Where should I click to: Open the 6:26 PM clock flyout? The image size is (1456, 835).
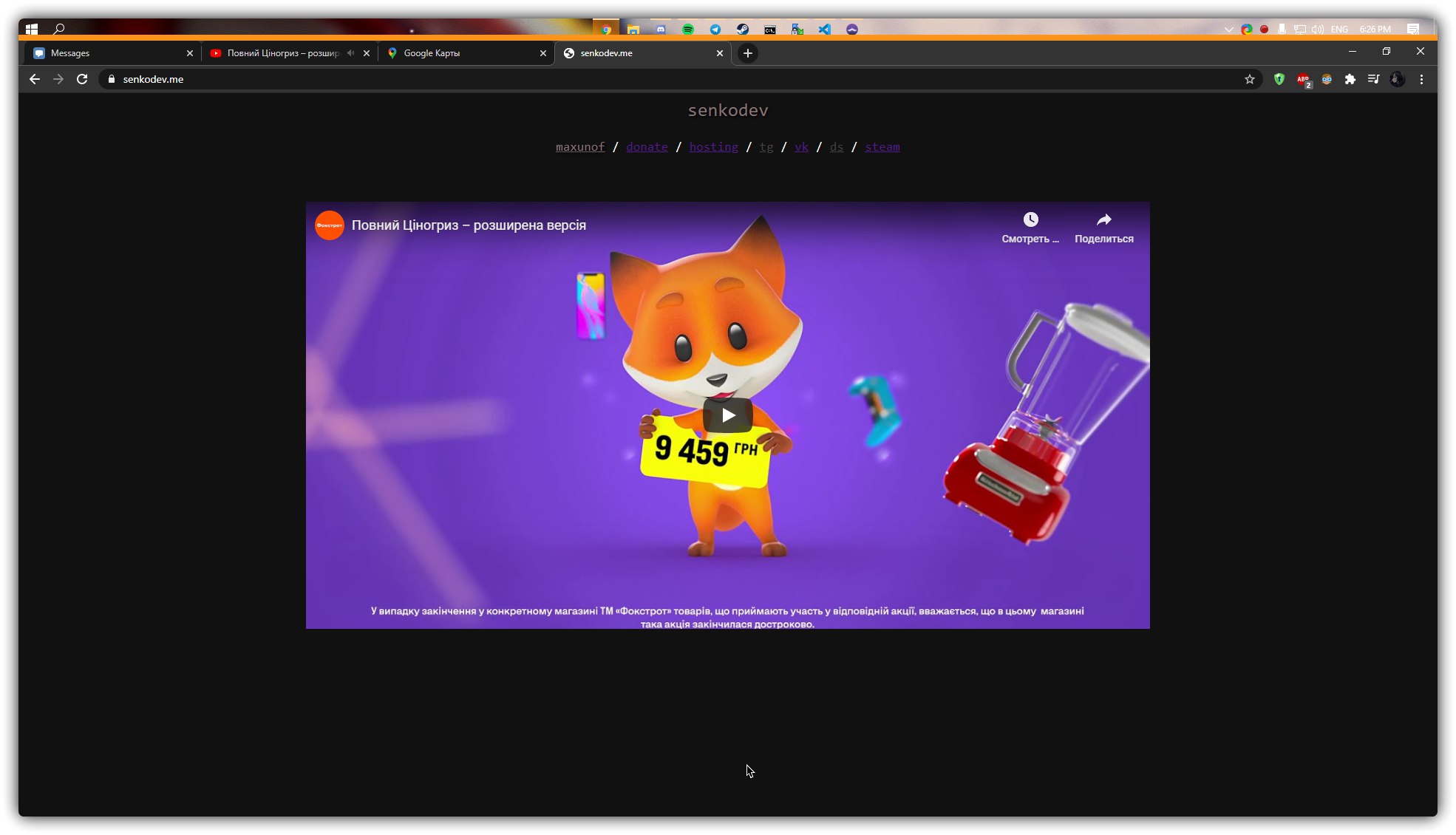[x=1375, y=30]
